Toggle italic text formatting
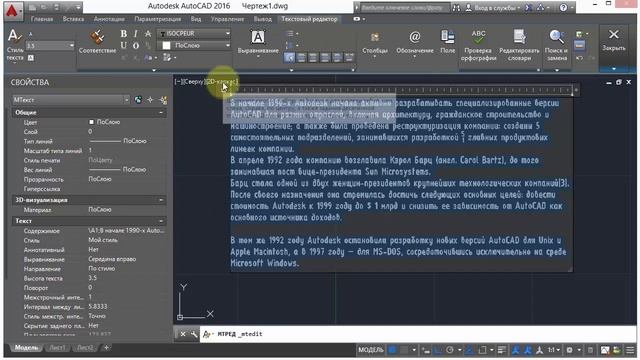640x360 pixels. (x=136, y=34)
